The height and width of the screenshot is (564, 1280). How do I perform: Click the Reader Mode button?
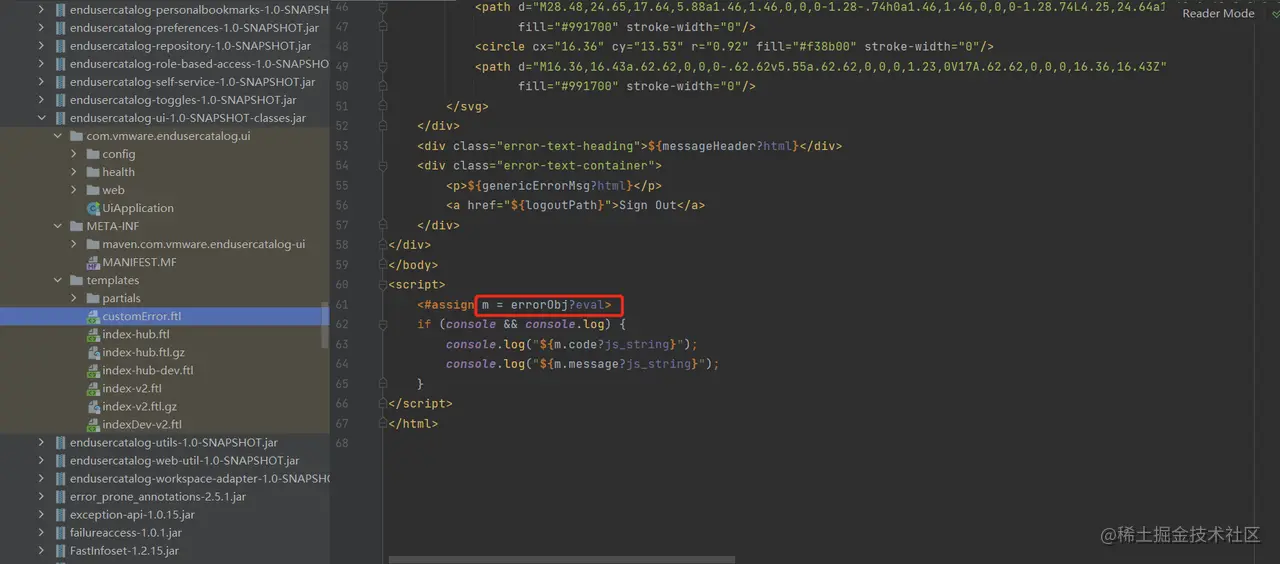(x=1218, y=13)
